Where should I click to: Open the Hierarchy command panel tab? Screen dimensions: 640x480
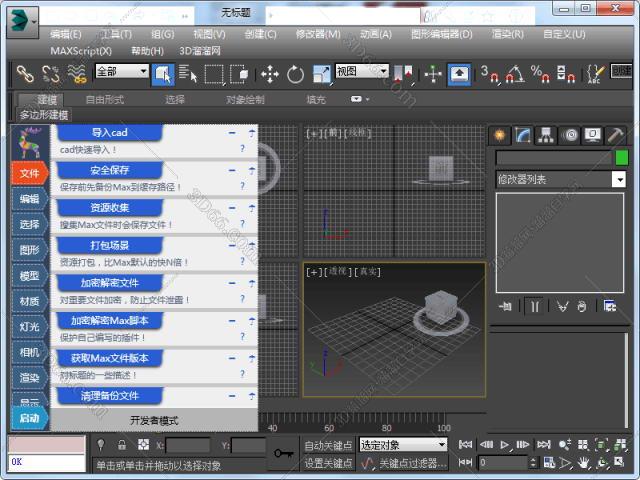point(546,135)
